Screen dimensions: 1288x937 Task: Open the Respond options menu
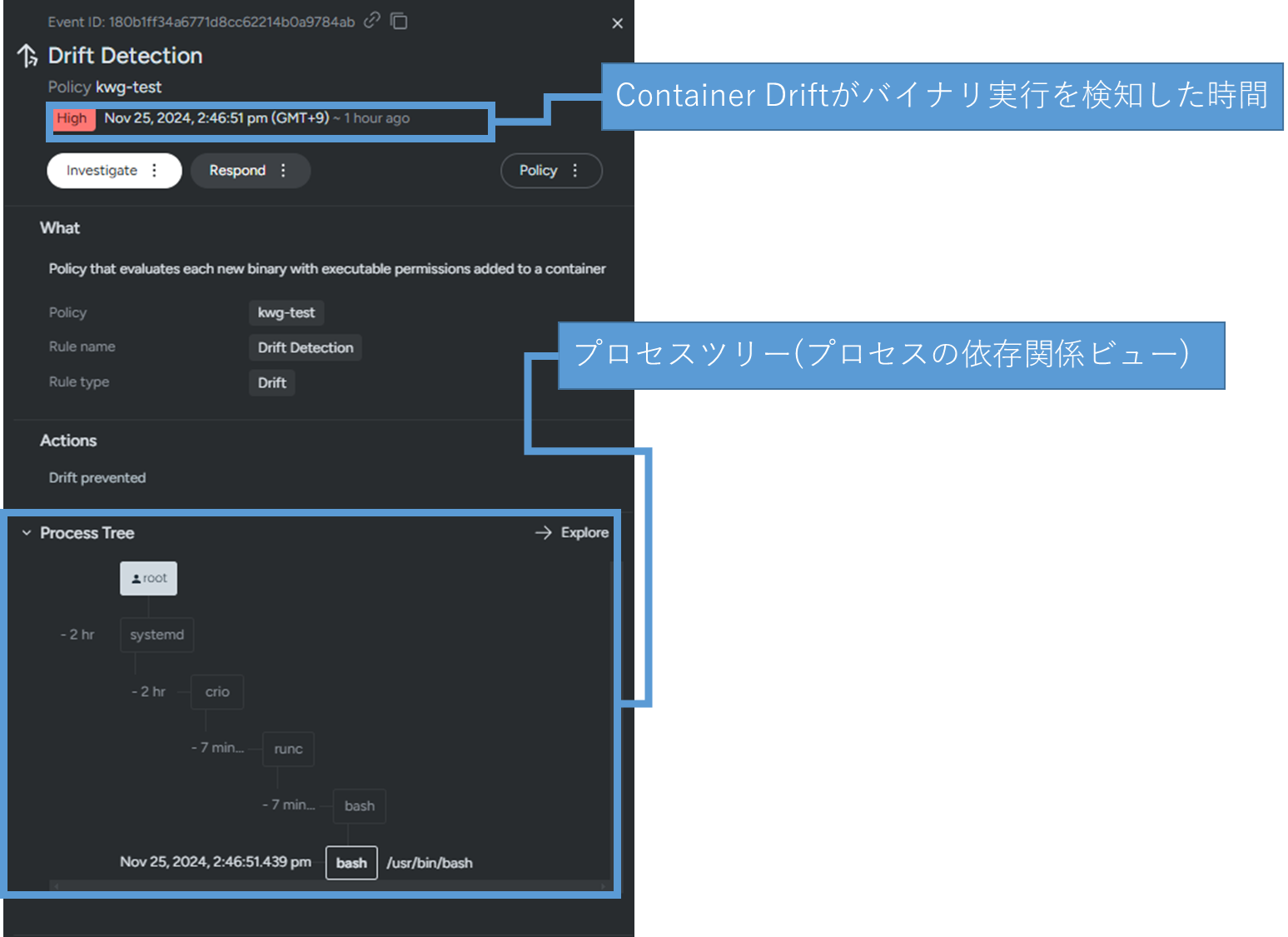coord(283,171)
